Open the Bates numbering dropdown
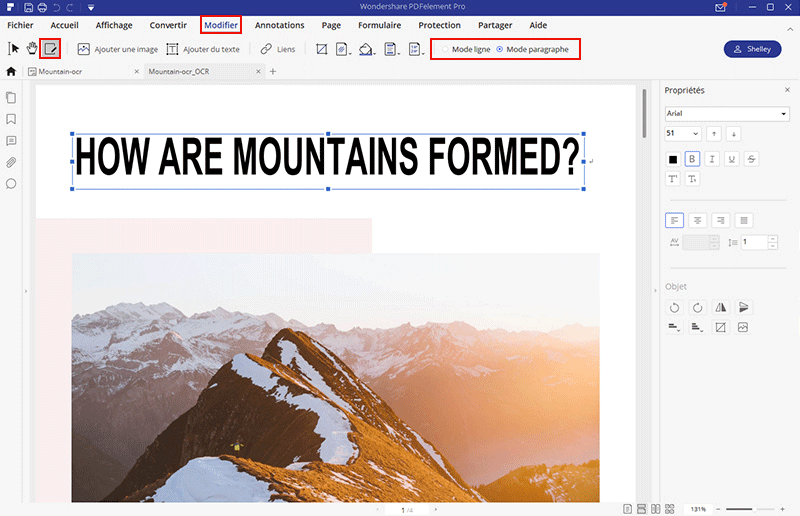This screenshot has height=516, width=800. tap(416, 50)
